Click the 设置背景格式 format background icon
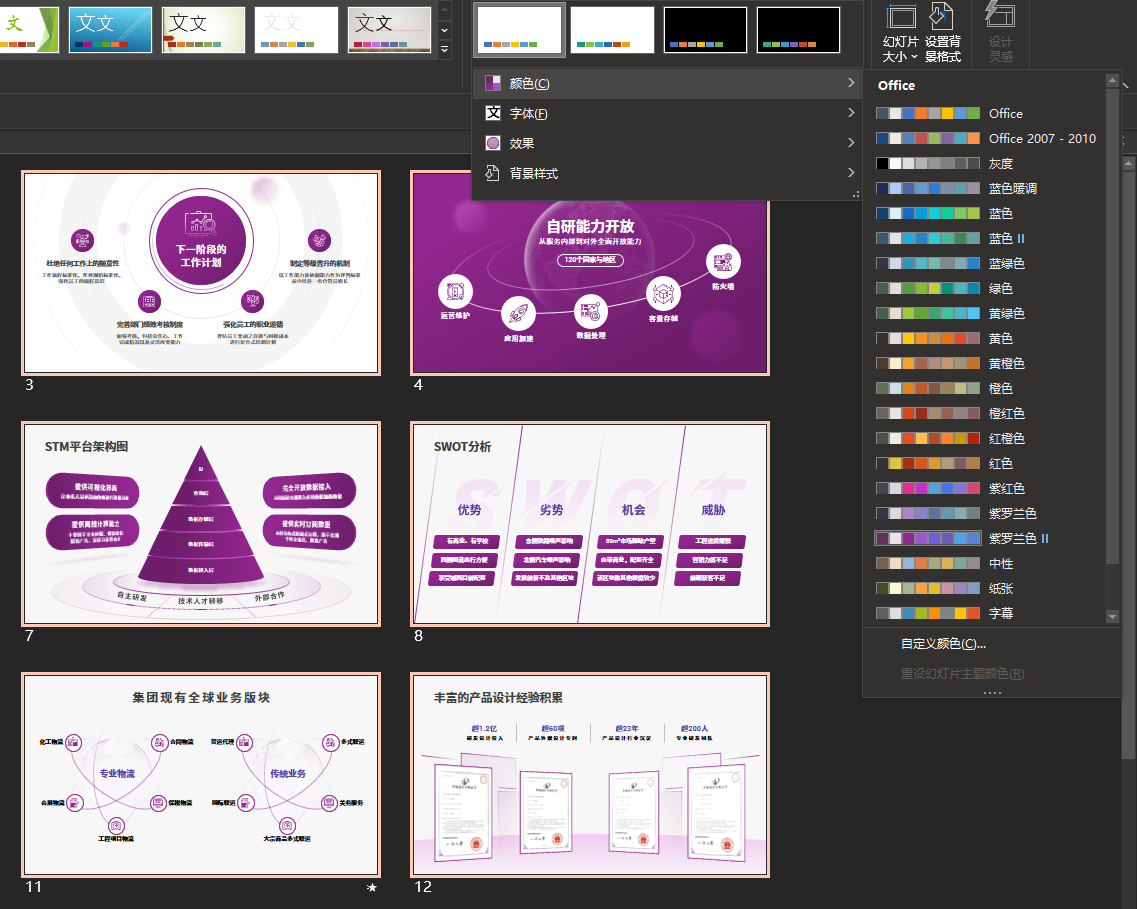The image size is (1137, 909). pos(942,17)
